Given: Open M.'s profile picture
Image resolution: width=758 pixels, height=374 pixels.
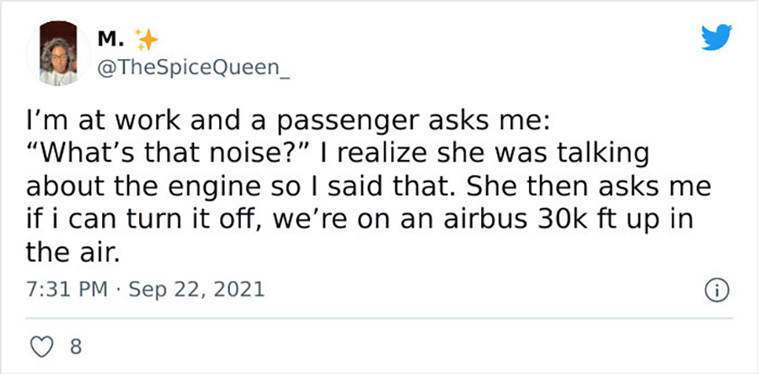Looking at the screenshot, I should 58,54.
